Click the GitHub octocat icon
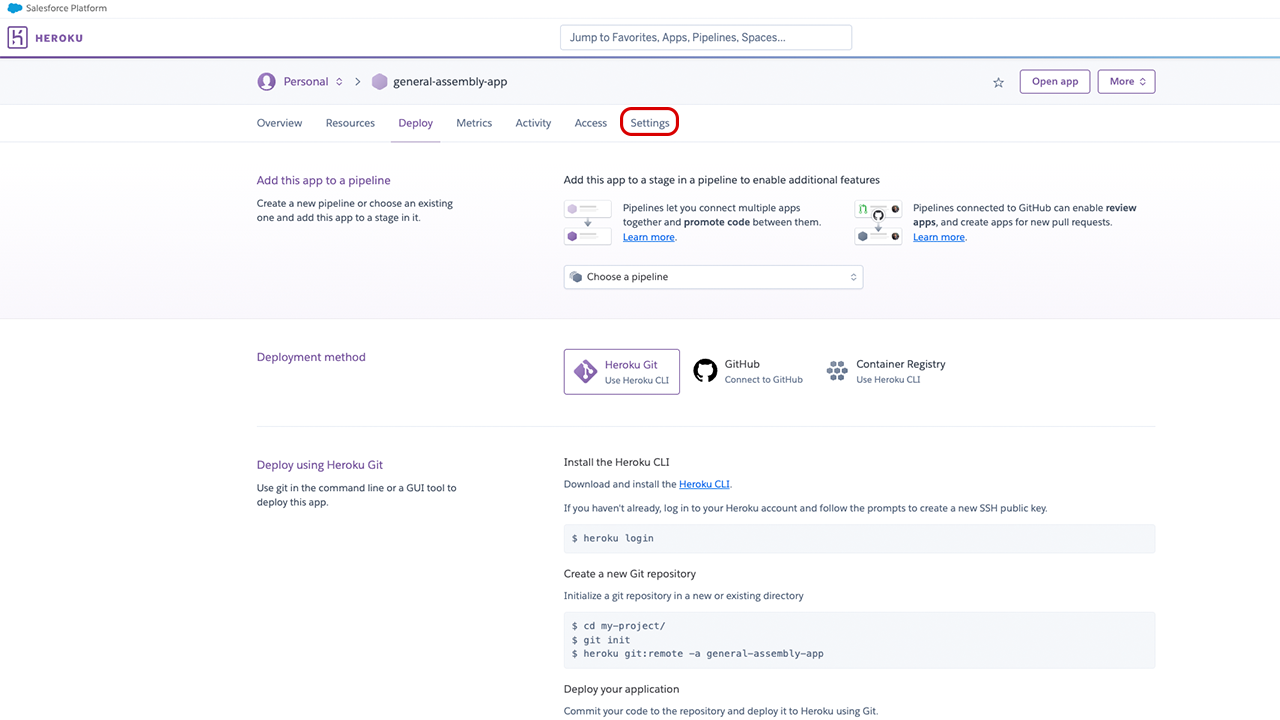Viewport: 1280px width, 720px height. [x=705, y=371]
